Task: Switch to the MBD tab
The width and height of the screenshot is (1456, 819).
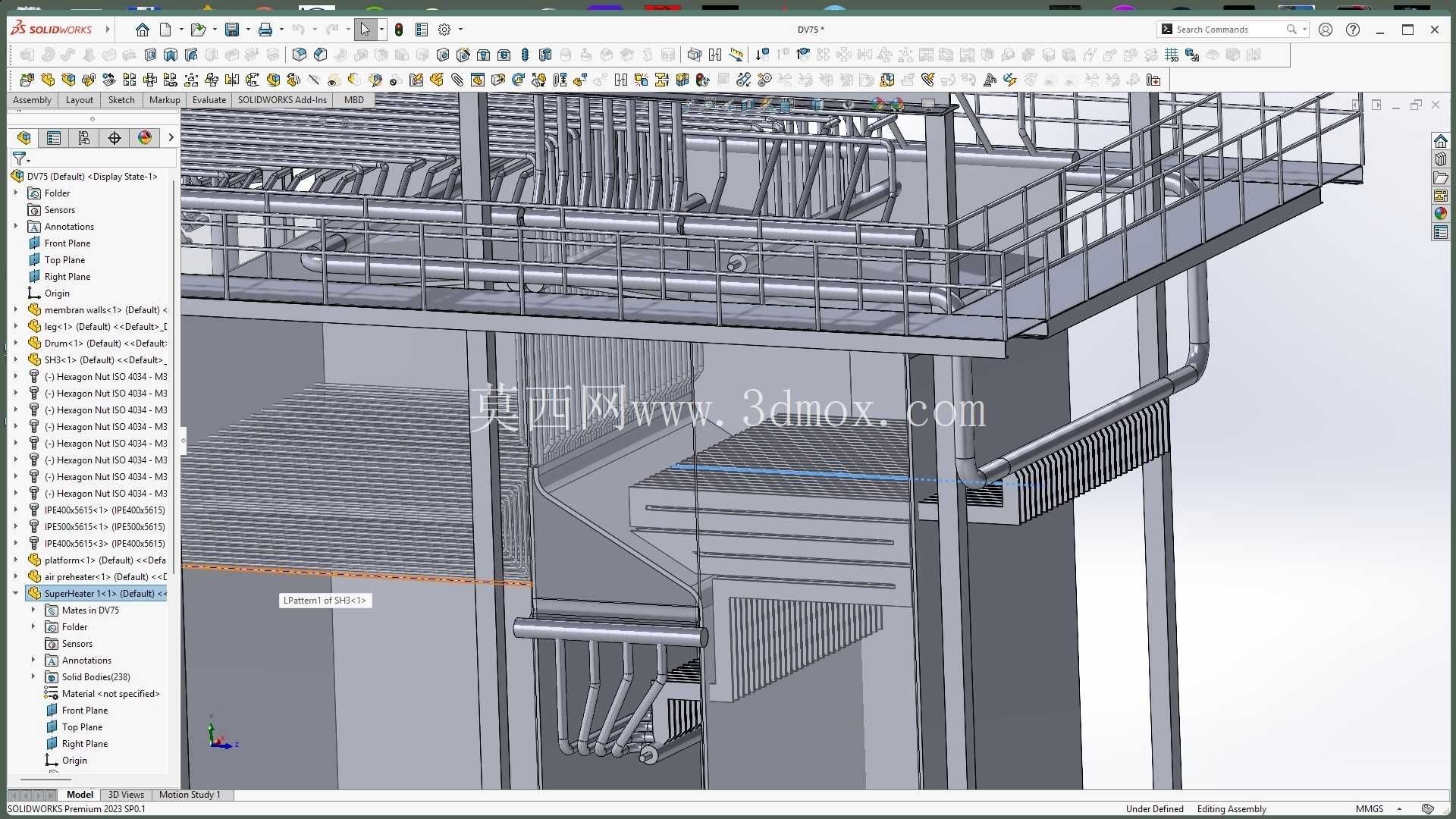Action: pyautogui.click(x=354, y=100)
